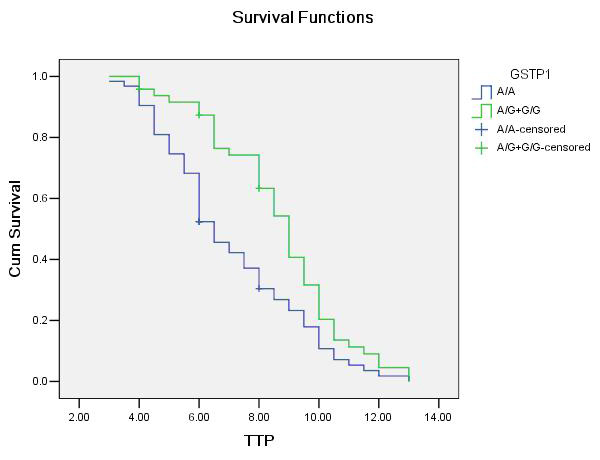The width and height of the screenshot is (600, 460).
Task: Click the blue censored marker at TTP 6.00
Action: 199,221
